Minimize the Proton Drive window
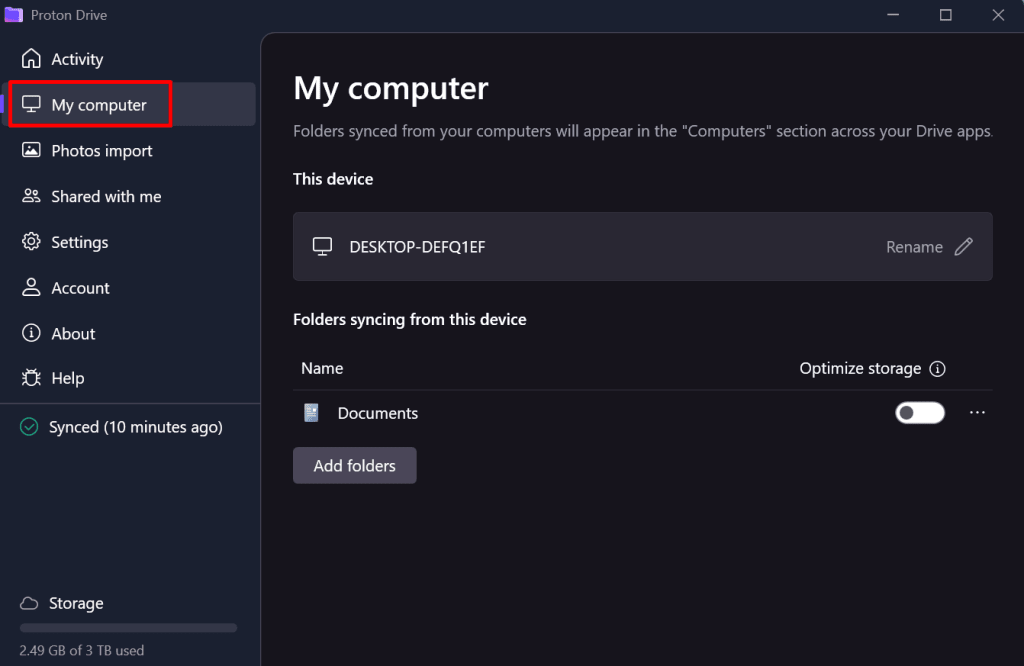 pyautogui.click(x=893, y=14)
